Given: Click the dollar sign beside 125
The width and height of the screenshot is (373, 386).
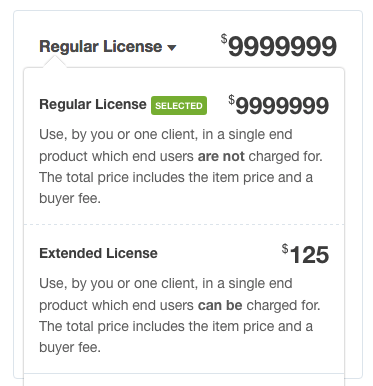Looking at the screenshot, I should (285, 249).
